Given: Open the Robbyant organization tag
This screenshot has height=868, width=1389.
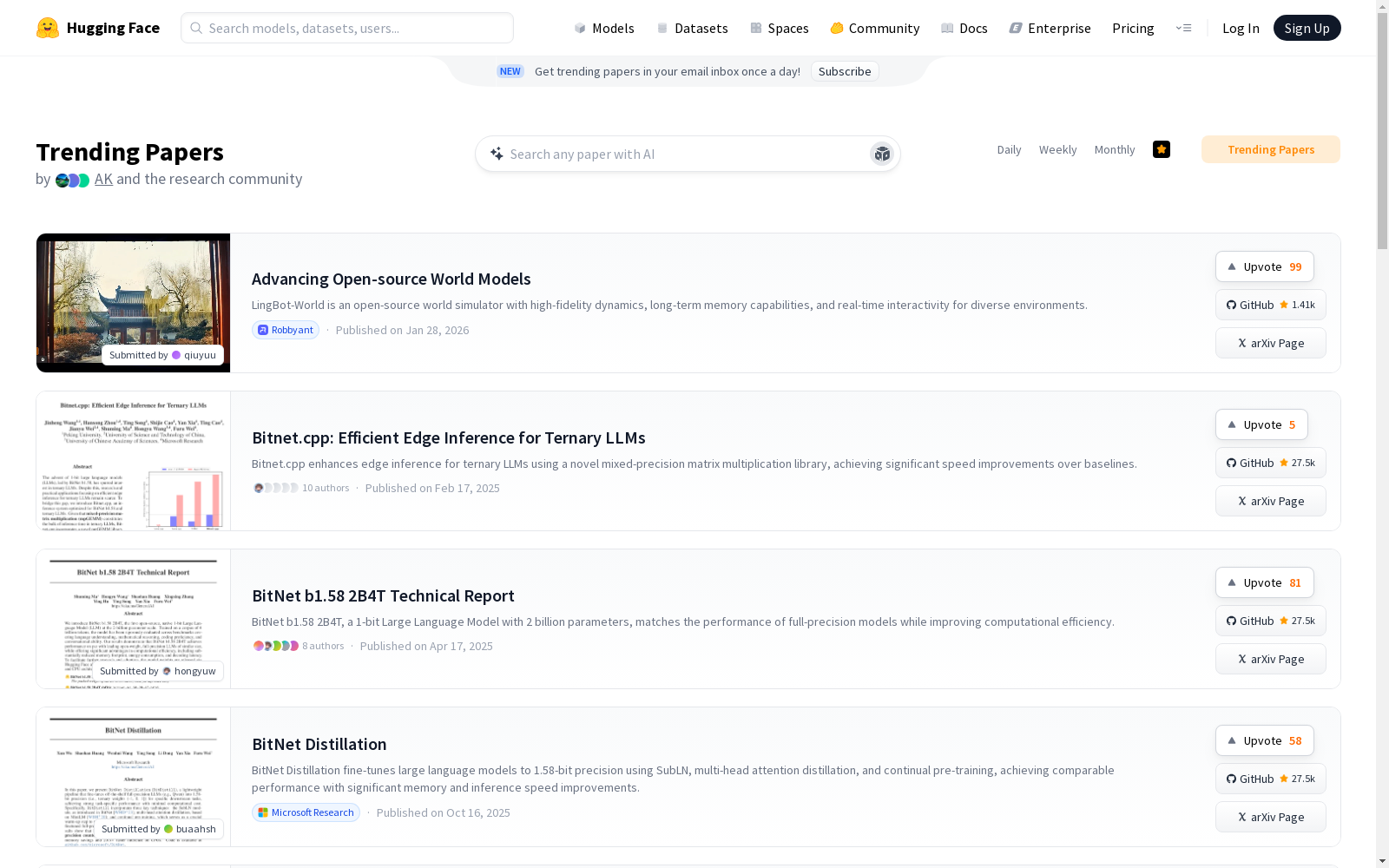Looking at the screenshot, I should (286, 330).
